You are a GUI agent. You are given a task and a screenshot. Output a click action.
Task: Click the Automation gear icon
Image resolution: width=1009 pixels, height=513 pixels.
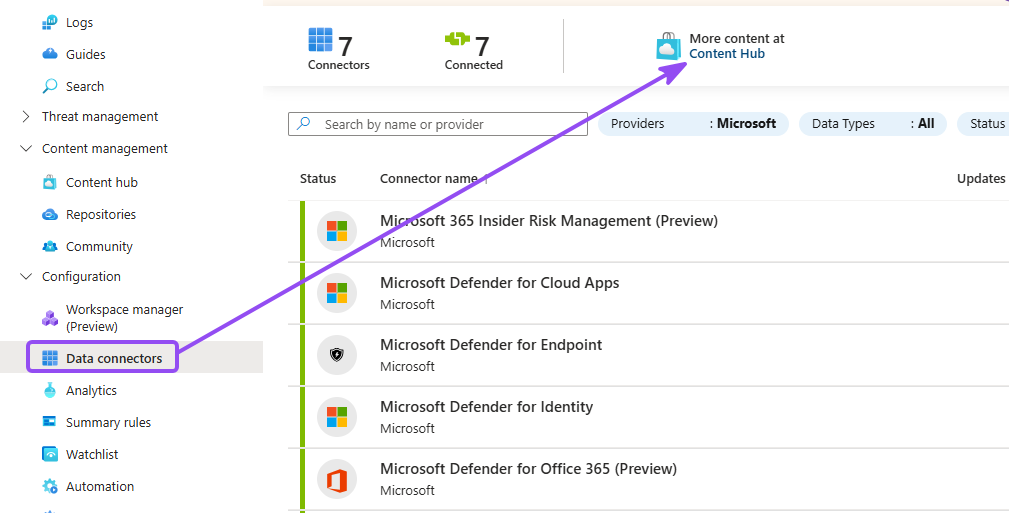point(50,487)
